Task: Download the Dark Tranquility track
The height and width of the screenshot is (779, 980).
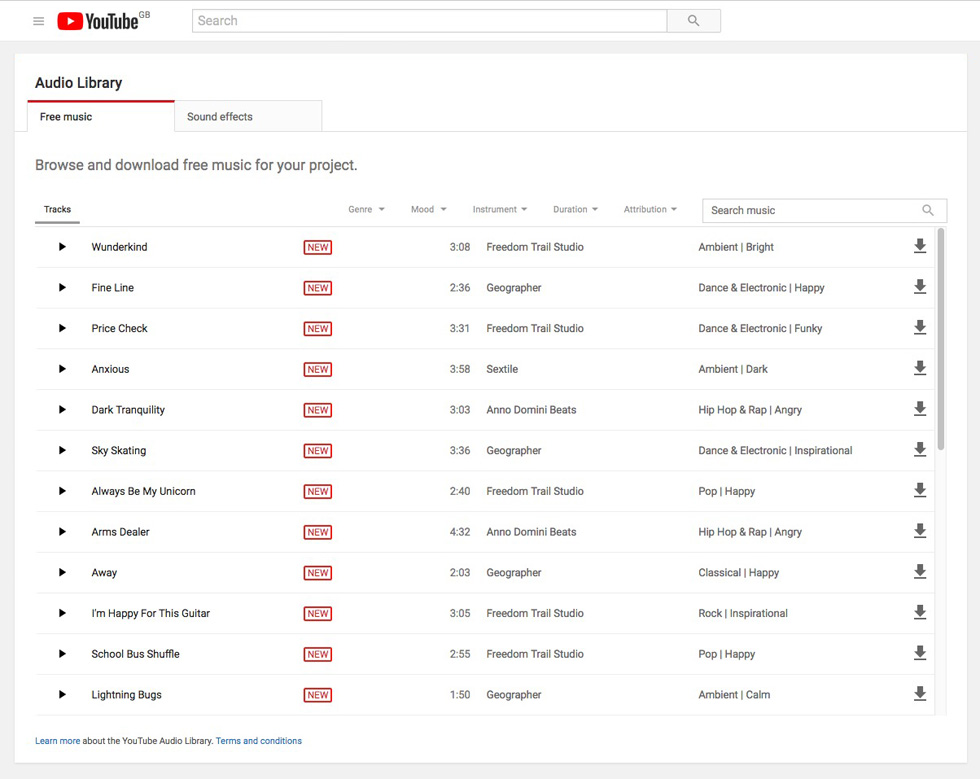Action: pyautogui.click(x=920, y=409)
